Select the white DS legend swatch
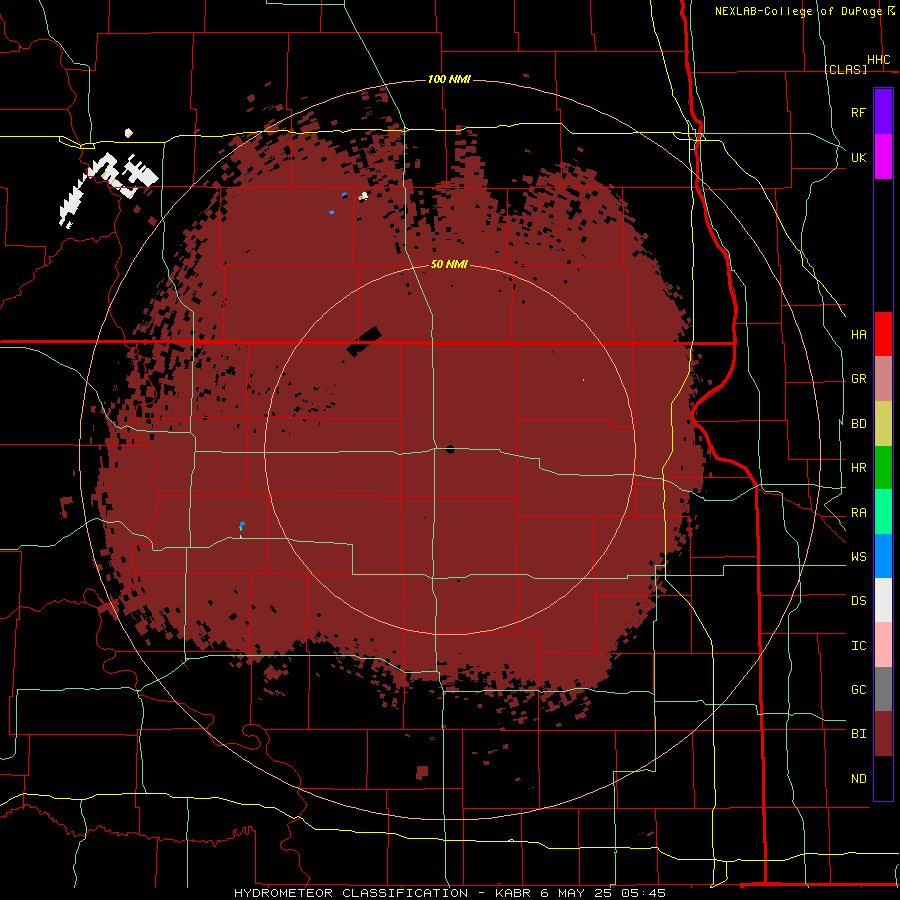This screenshot has height=900, width=900. point(883,600)
